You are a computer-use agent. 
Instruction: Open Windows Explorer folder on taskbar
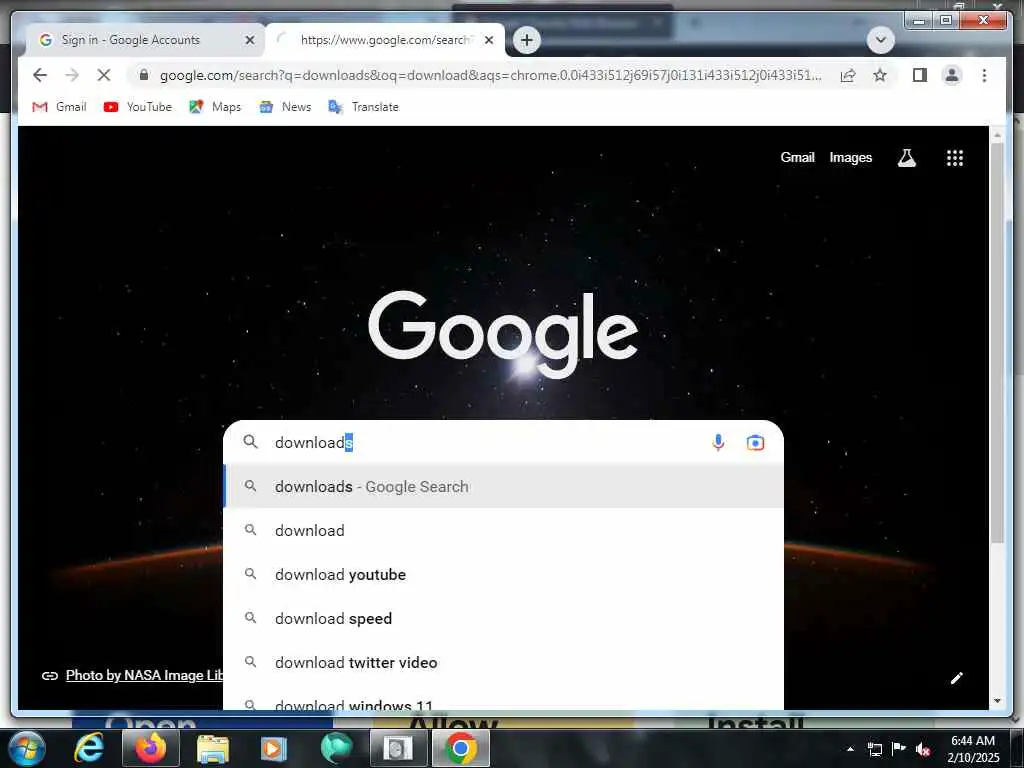pos(213,749)
